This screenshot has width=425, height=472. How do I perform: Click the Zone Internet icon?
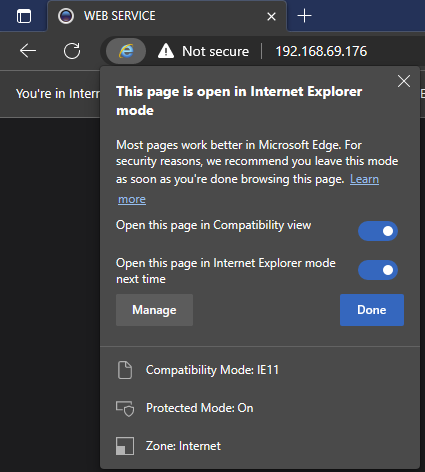[x=125, y=446]
